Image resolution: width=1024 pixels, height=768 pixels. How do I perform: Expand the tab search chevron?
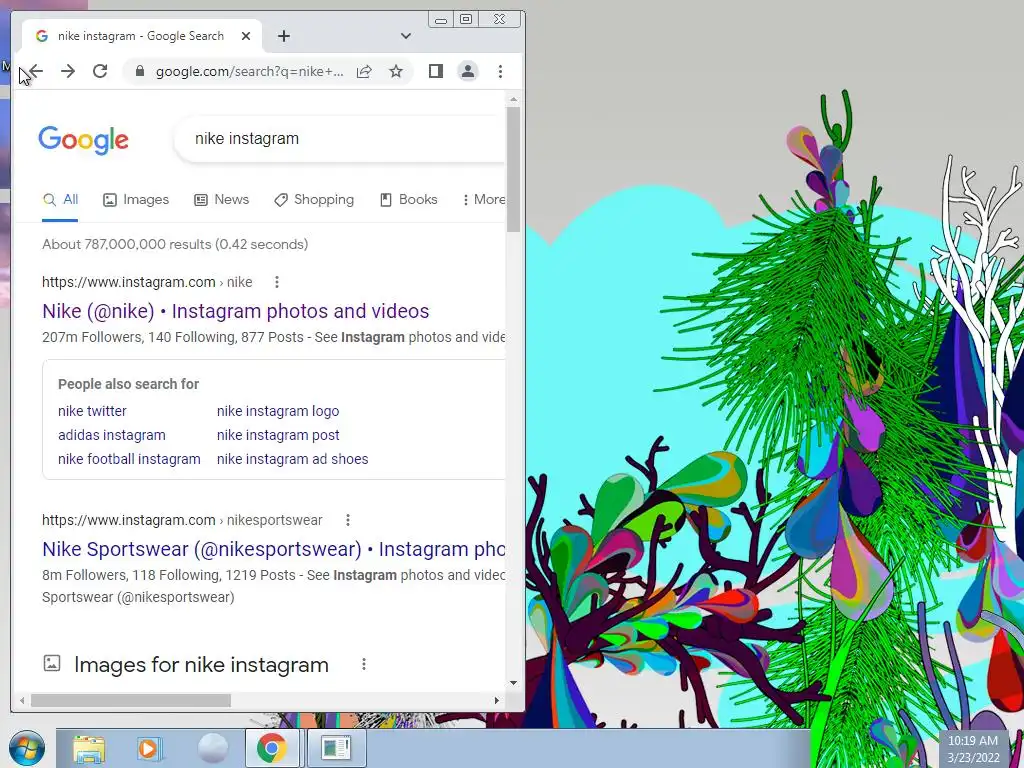click(x=406, y=36)
